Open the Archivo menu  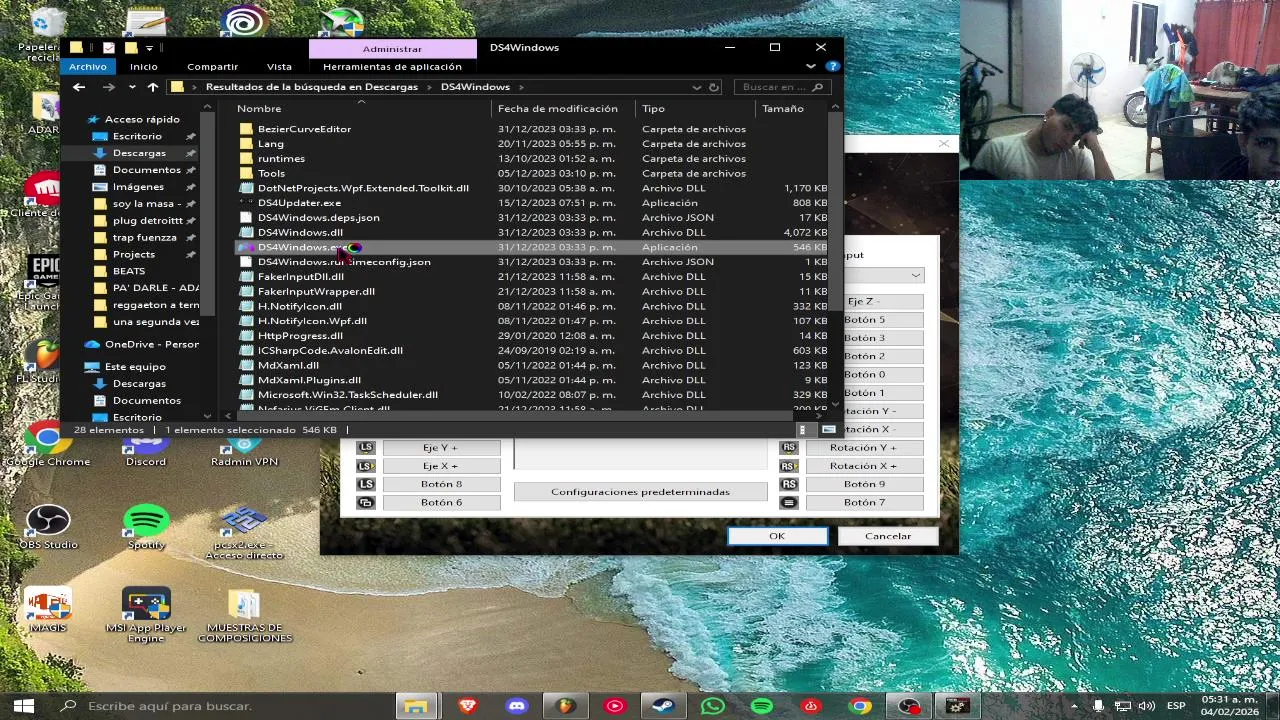(x=87, y=67)
